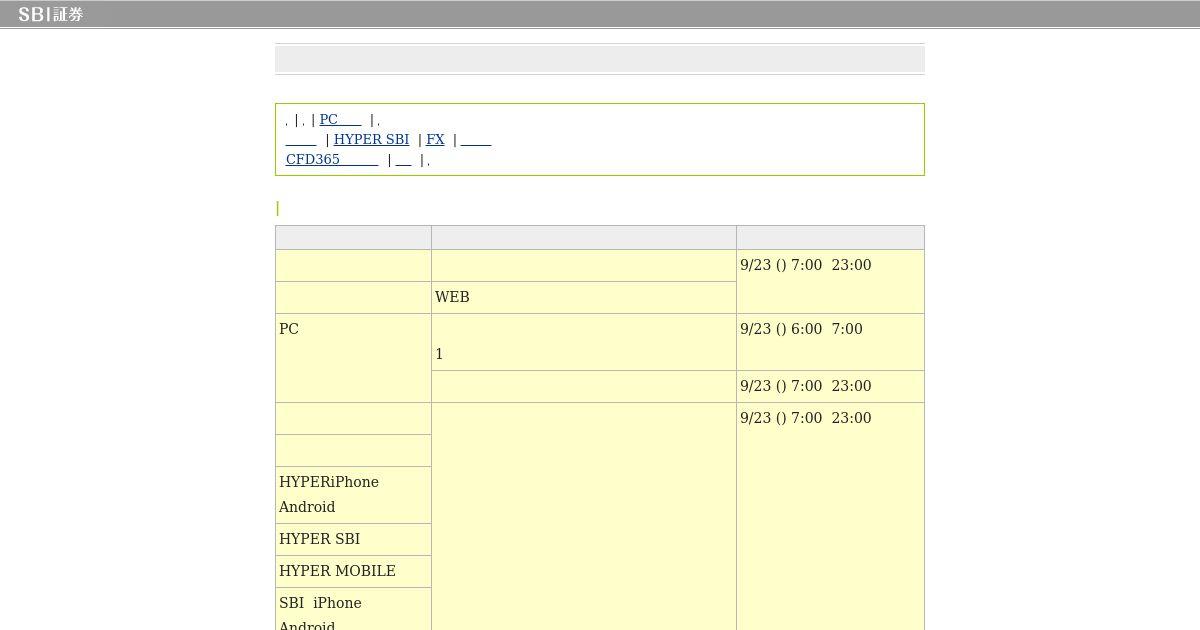Click the SBI証券 logo in header
Screen dimensions: 1200x630
50,15
